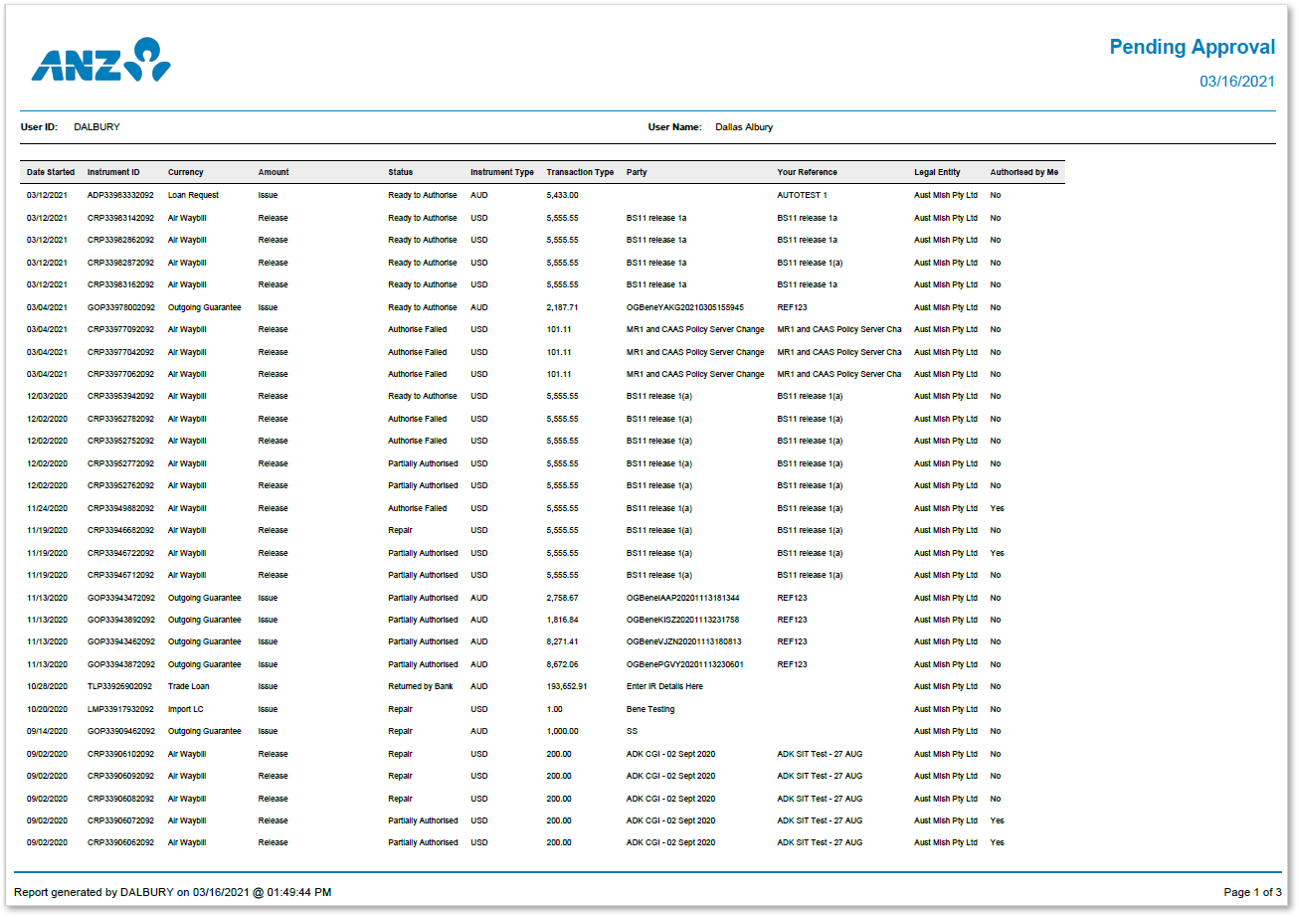Select the Enter IR Details Here party

pos(664,687)
